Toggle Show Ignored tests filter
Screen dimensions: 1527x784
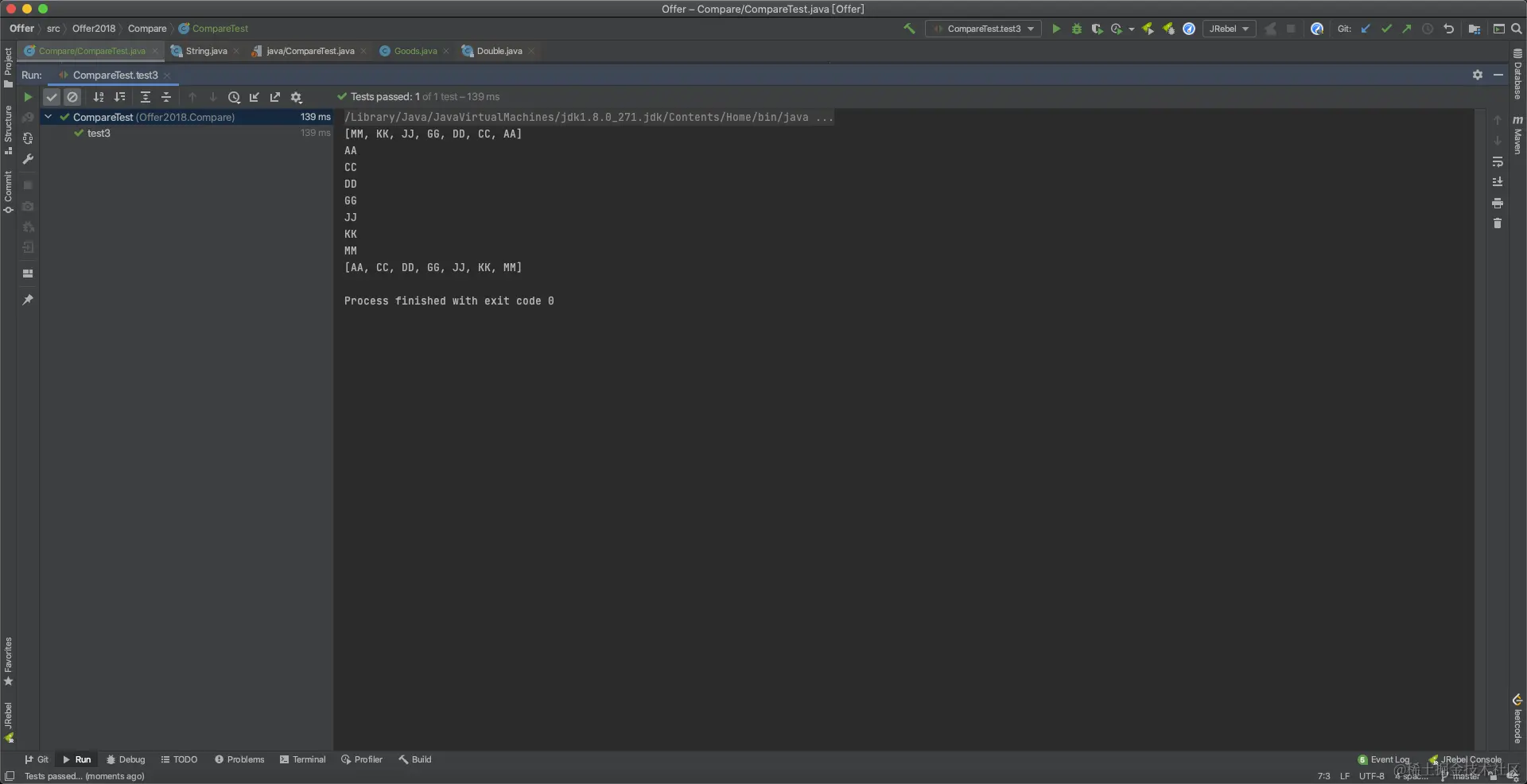click(x=72, y=97)
